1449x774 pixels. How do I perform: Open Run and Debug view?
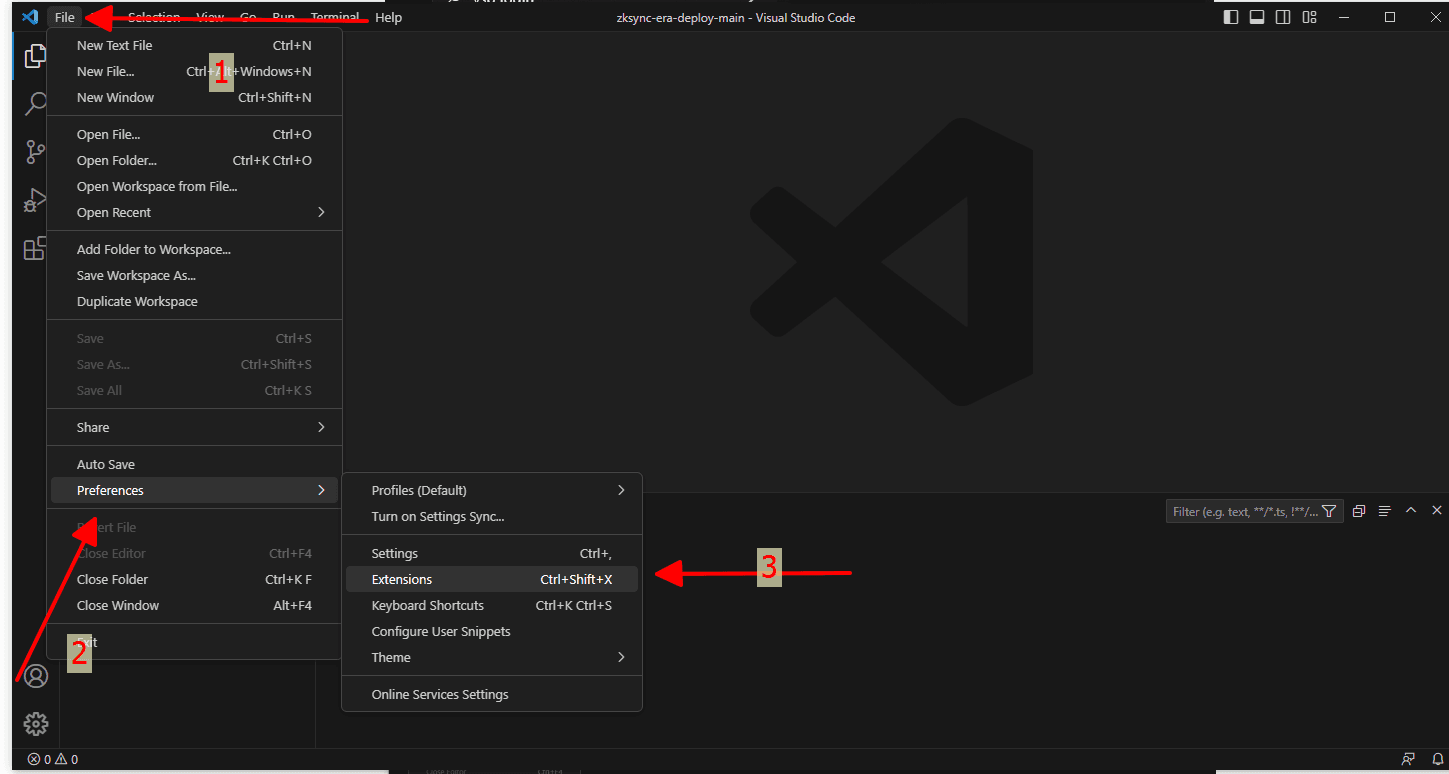tap(36, 200)
